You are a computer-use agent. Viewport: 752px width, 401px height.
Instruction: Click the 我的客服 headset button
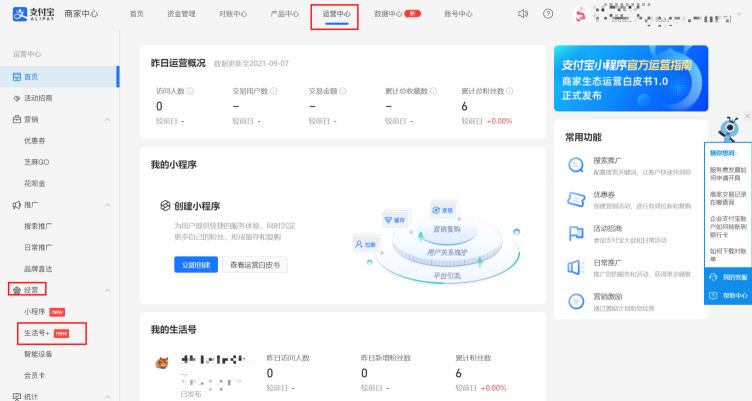[x=728, y=277]
